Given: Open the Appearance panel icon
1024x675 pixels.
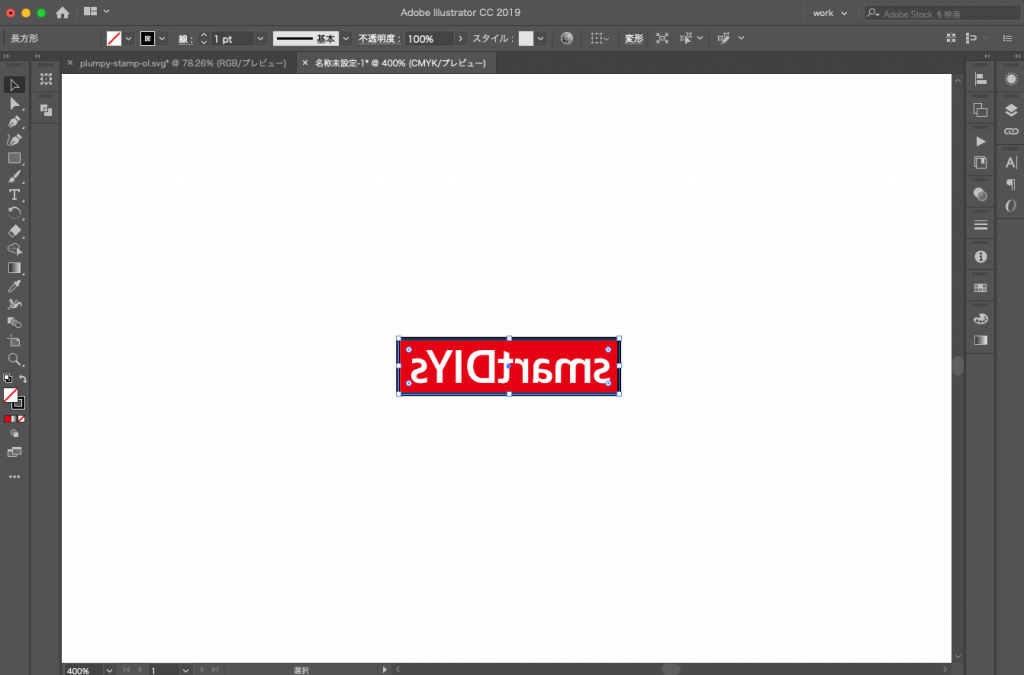Looking at the screenshot, I should pos(1011,79).
